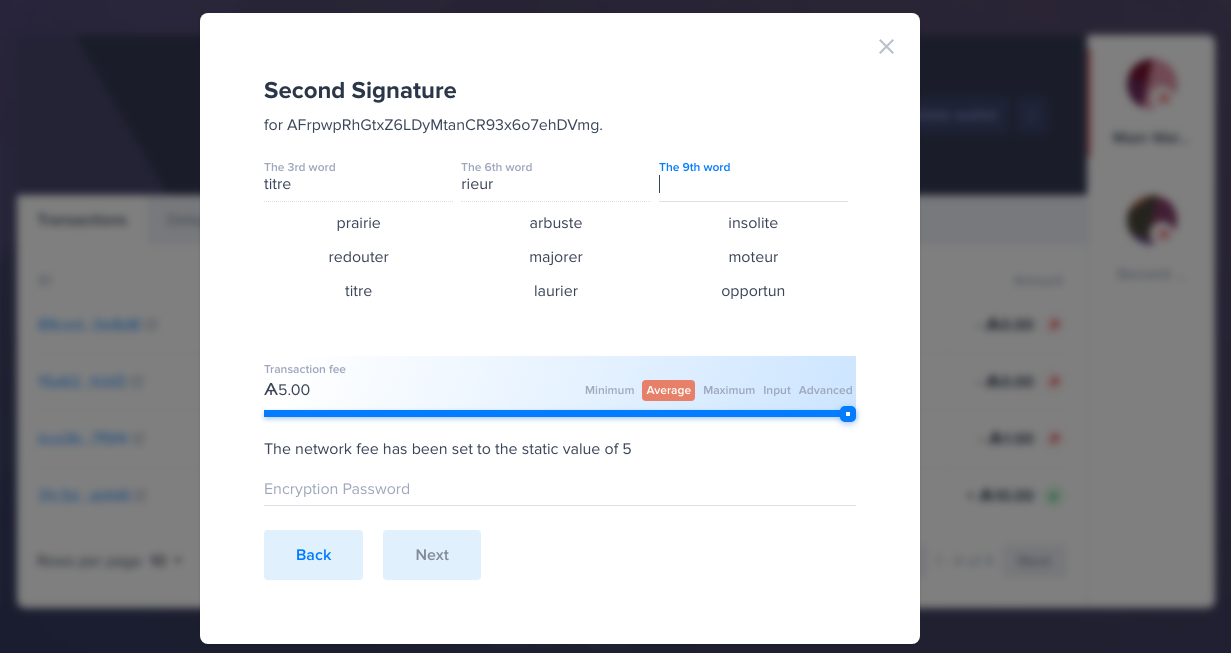The image size is (1231, 653).
Task: Switch the fee to Maximum
Action: [x=729, y=390]
